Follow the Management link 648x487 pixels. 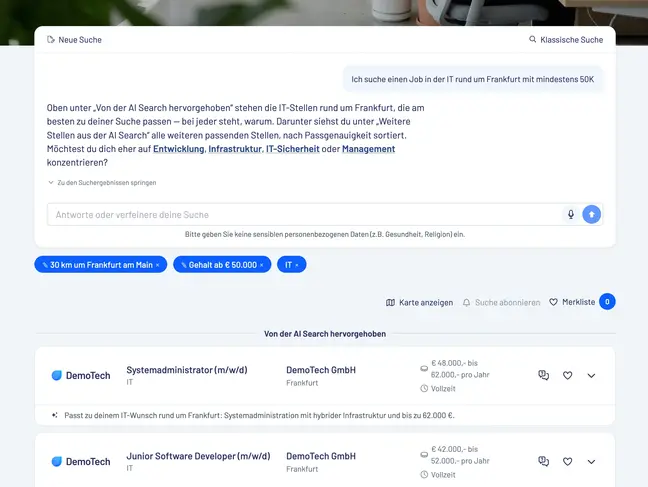(368, 149)
